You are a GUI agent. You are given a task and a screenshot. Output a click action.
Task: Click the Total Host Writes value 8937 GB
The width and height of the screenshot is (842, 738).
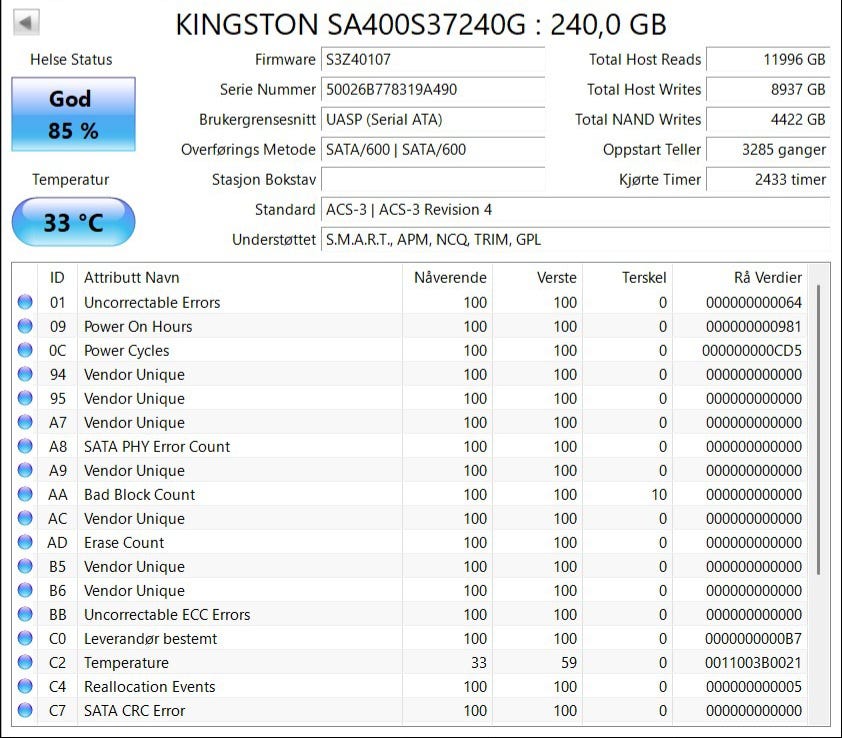768,89
